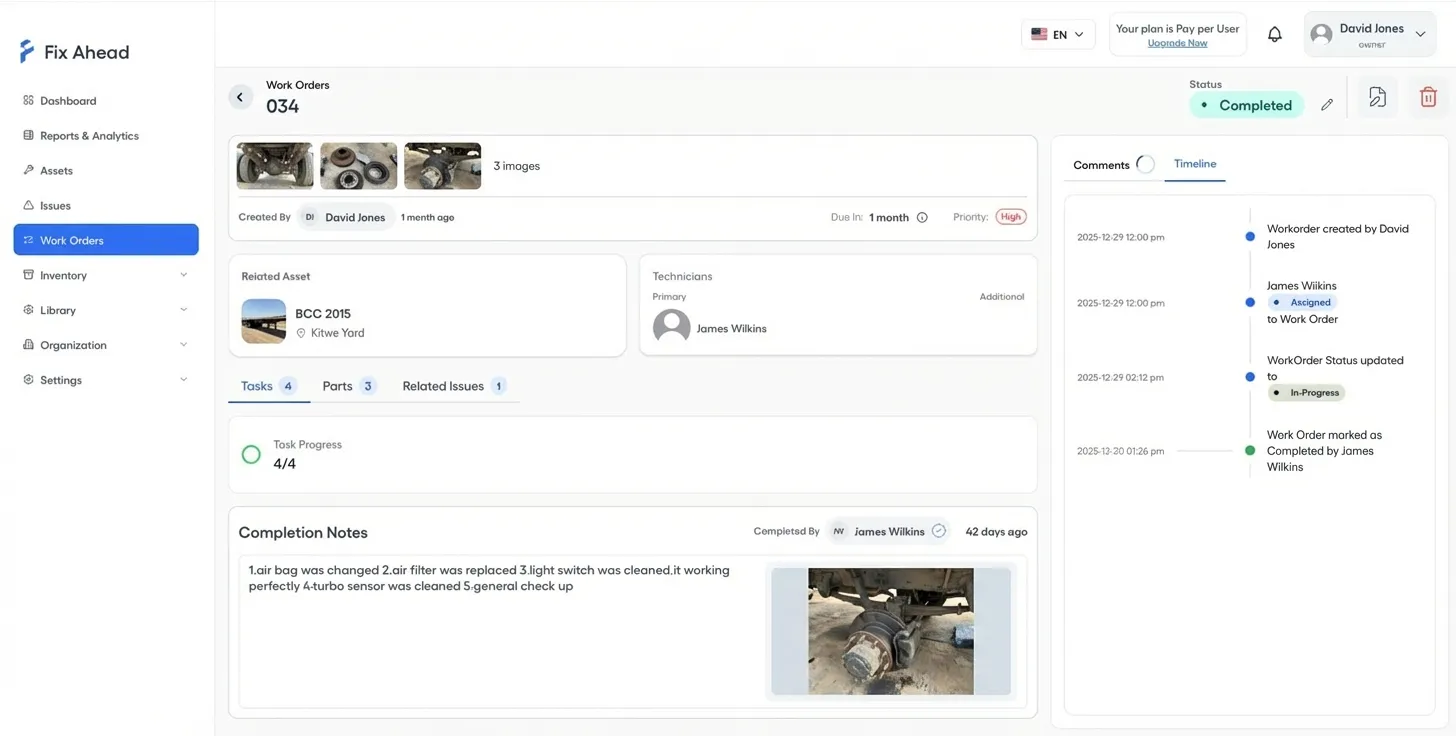Open the EN language dropdown

click(x=1057, y=35)
